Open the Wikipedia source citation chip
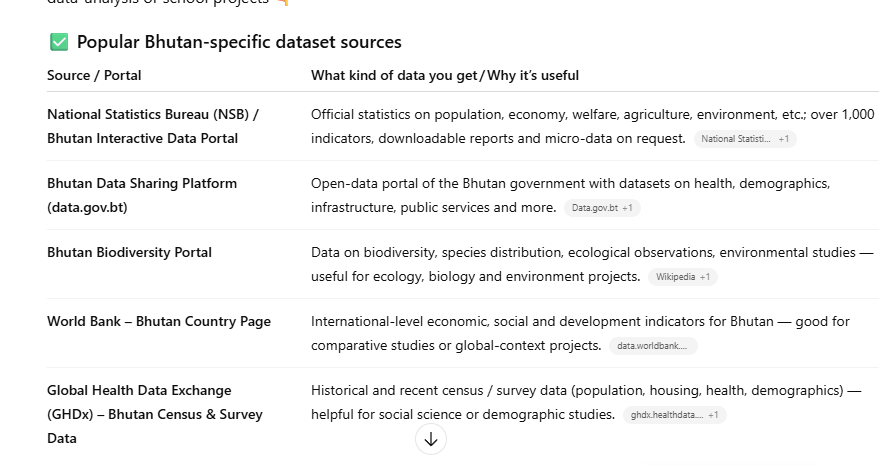The width and height of the screenshot is (887, 465). click(683, 277)
